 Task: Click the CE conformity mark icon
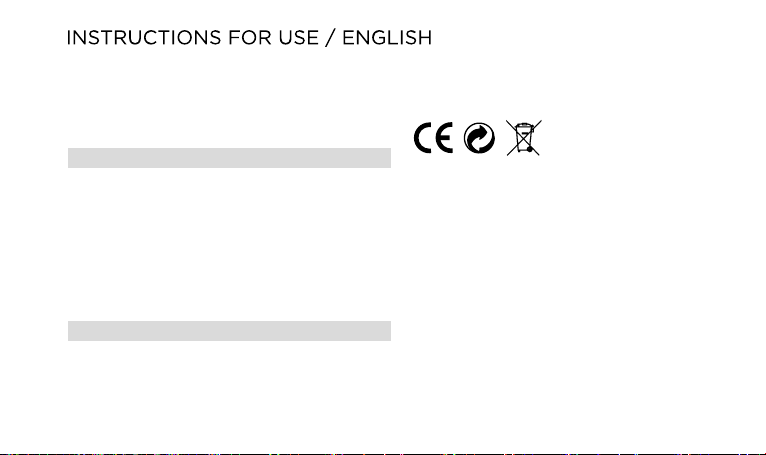tap(433, 138)
